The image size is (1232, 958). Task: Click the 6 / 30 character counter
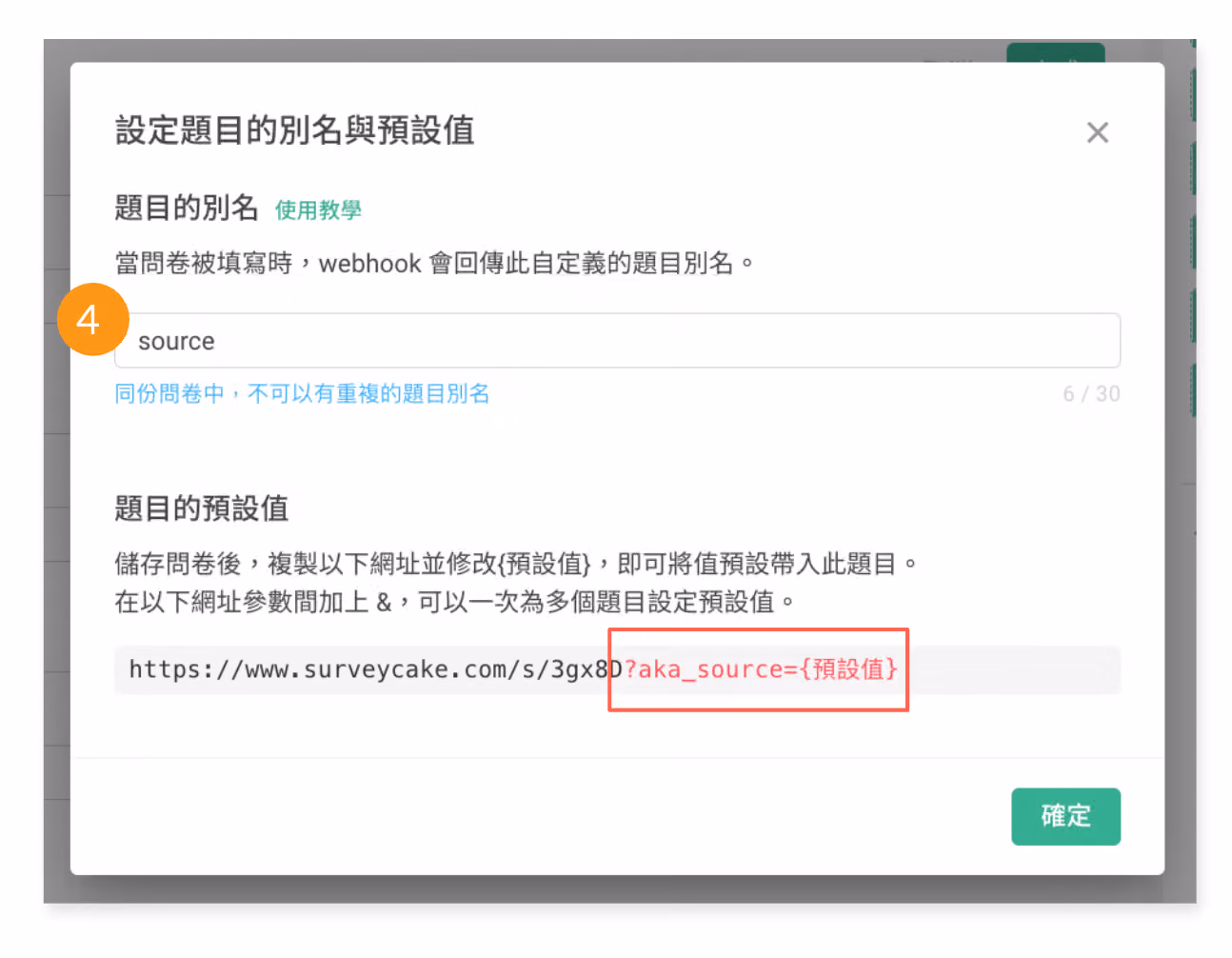click(1091, 393)
